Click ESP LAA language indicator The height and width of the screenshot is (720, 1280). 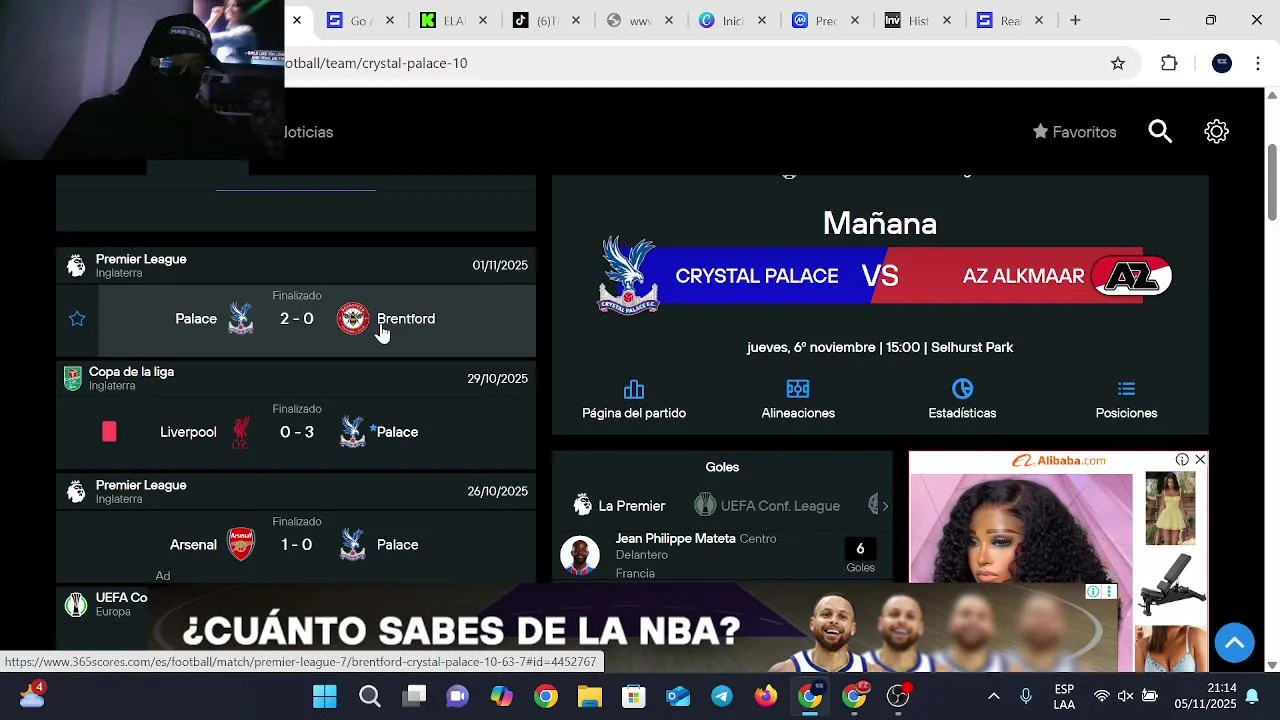pyautogui.click(x=1064, y=696)
